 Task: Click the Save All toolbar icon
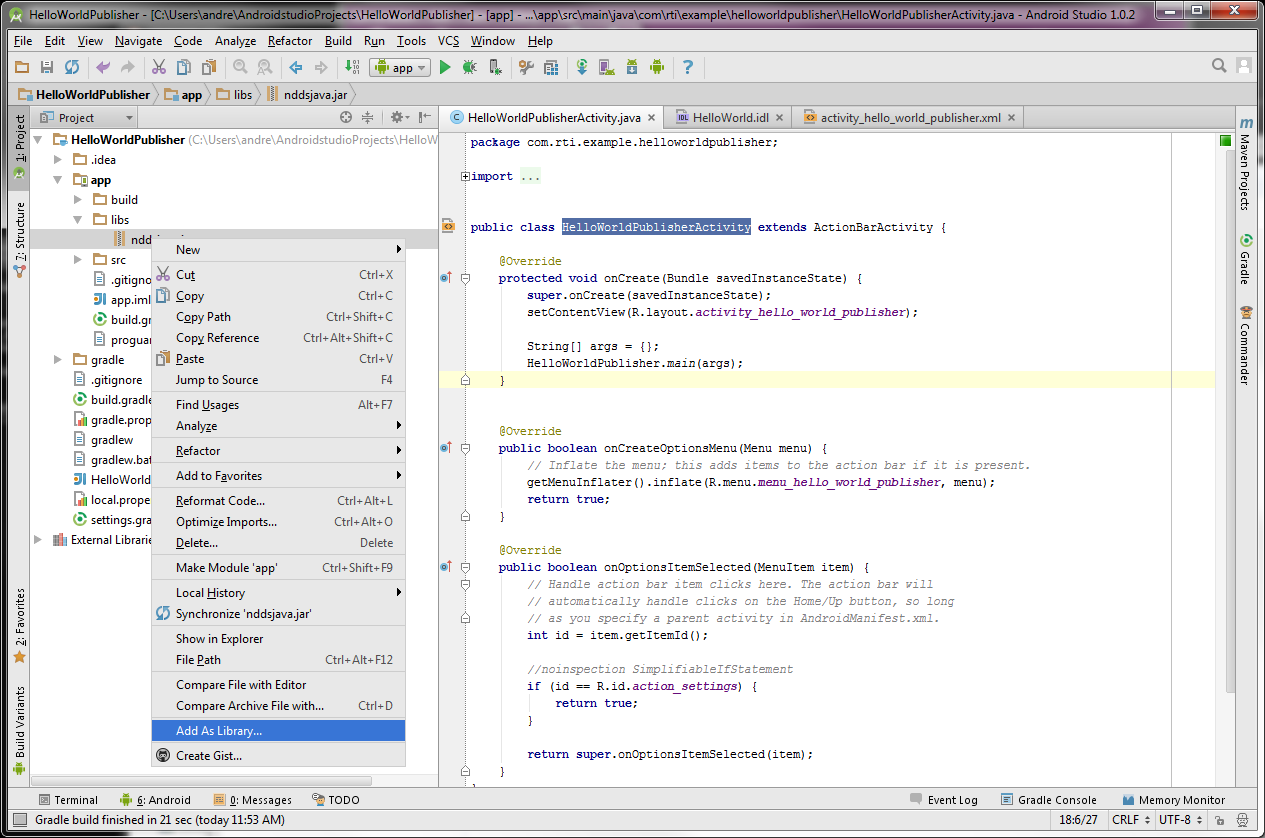point(46,67)
